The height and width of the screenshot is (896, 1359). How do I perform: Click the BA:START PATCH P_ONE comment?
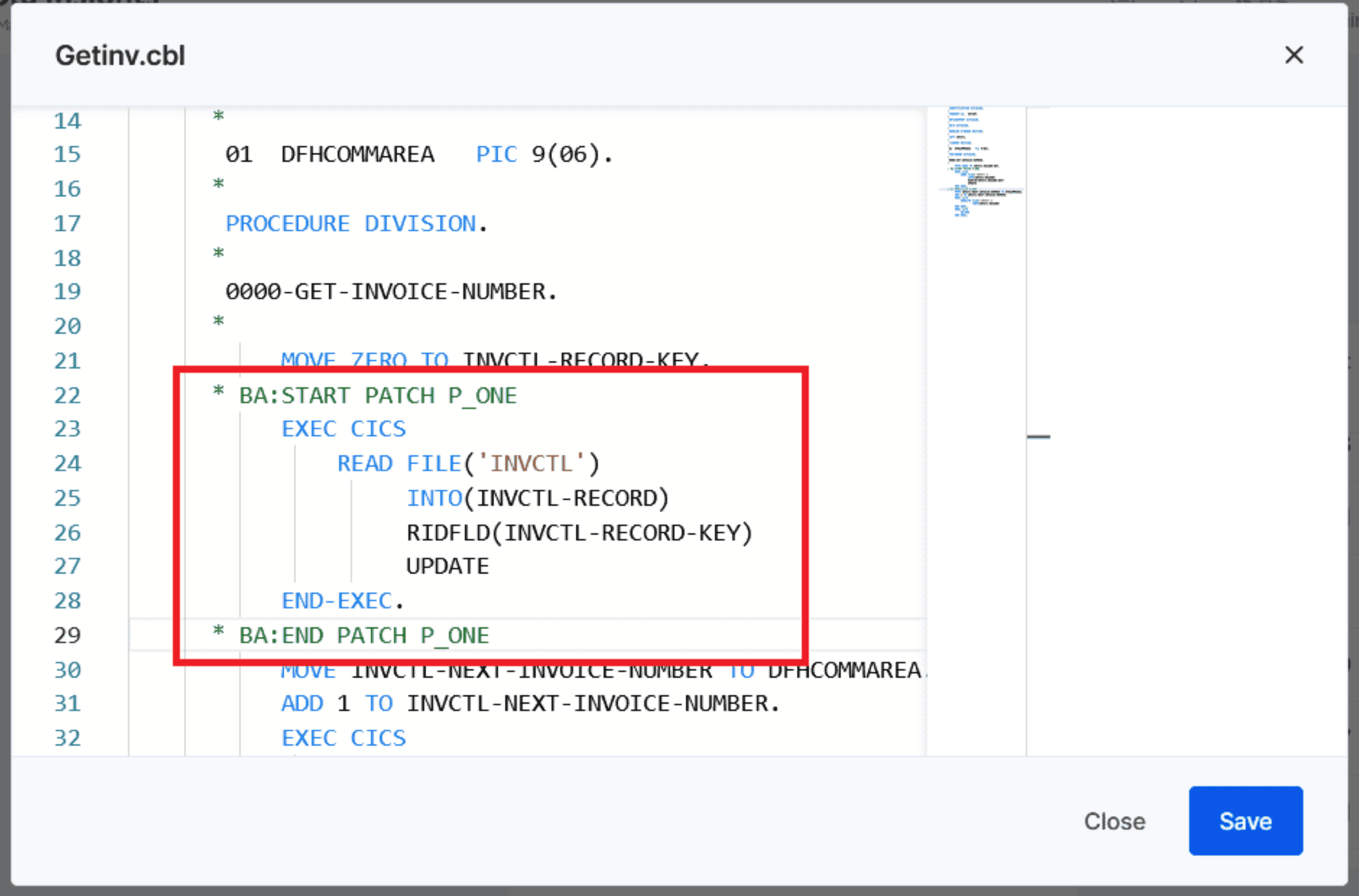(x=377, y=395)
